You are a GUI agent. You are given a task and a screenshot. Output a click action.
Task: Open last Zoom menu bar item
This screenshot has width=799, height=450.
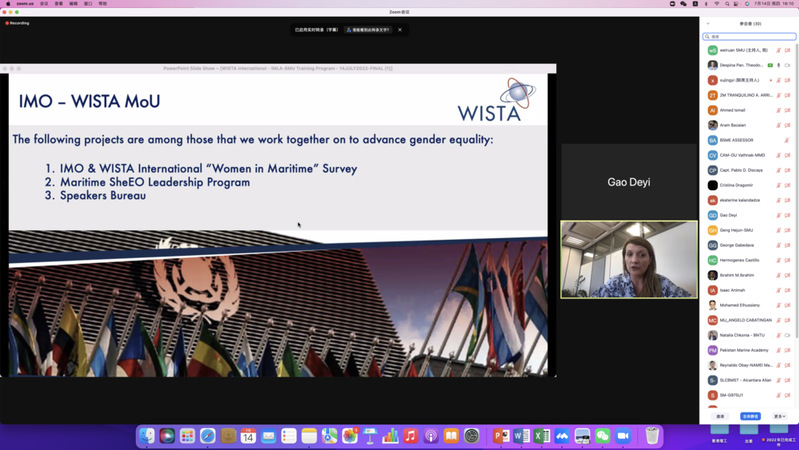pos(103,4)
